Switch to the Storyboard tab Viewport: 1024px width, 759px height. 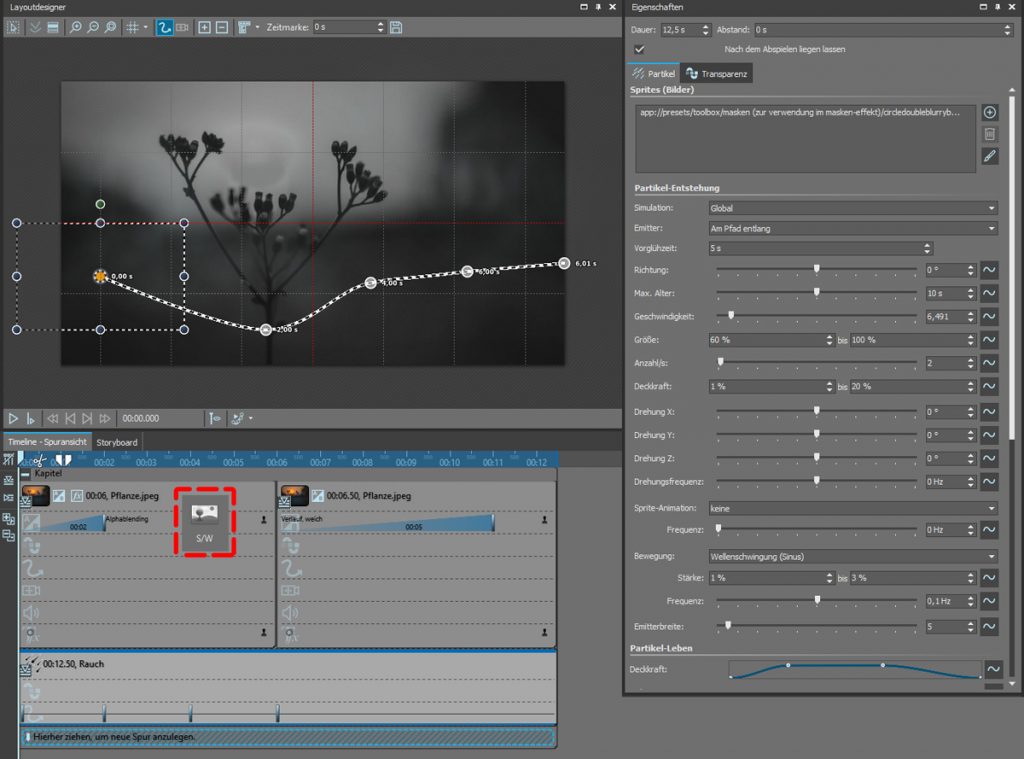click(117, 442)
